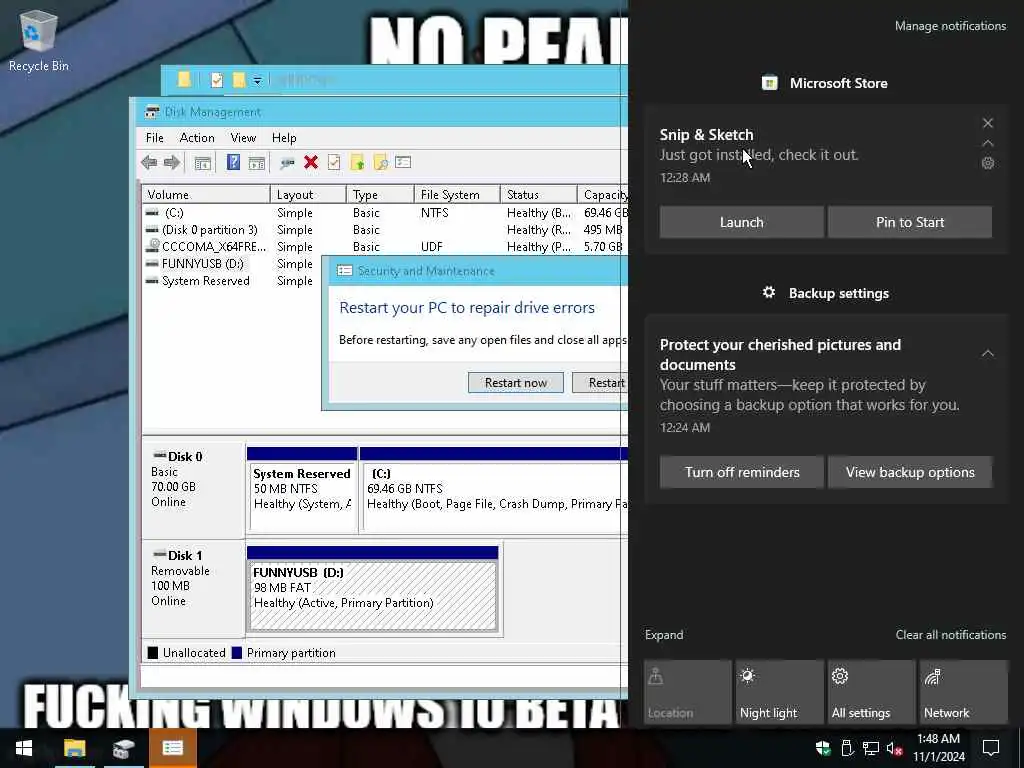
Task: Toggle the console tree pane toolbar icon
Action: [203, 163]
